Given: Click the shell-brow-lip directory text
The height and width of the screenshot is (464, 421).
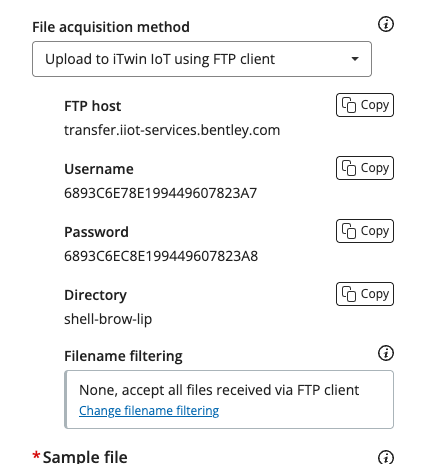Looking at the screenshot, I should (x=108, y=319).
